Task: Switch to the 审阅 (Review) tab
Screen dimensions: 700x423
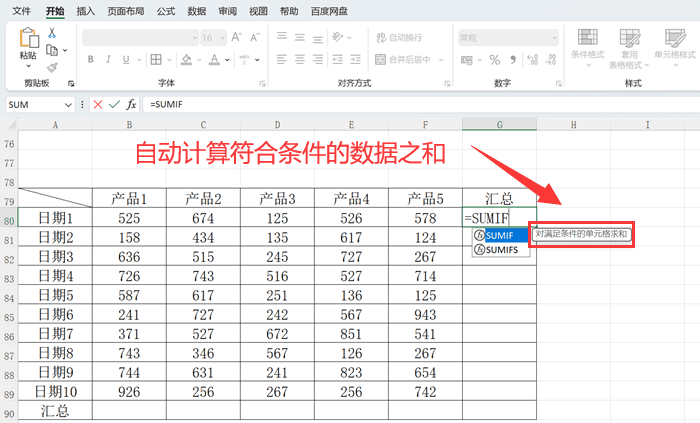Action: coord(227,11)
